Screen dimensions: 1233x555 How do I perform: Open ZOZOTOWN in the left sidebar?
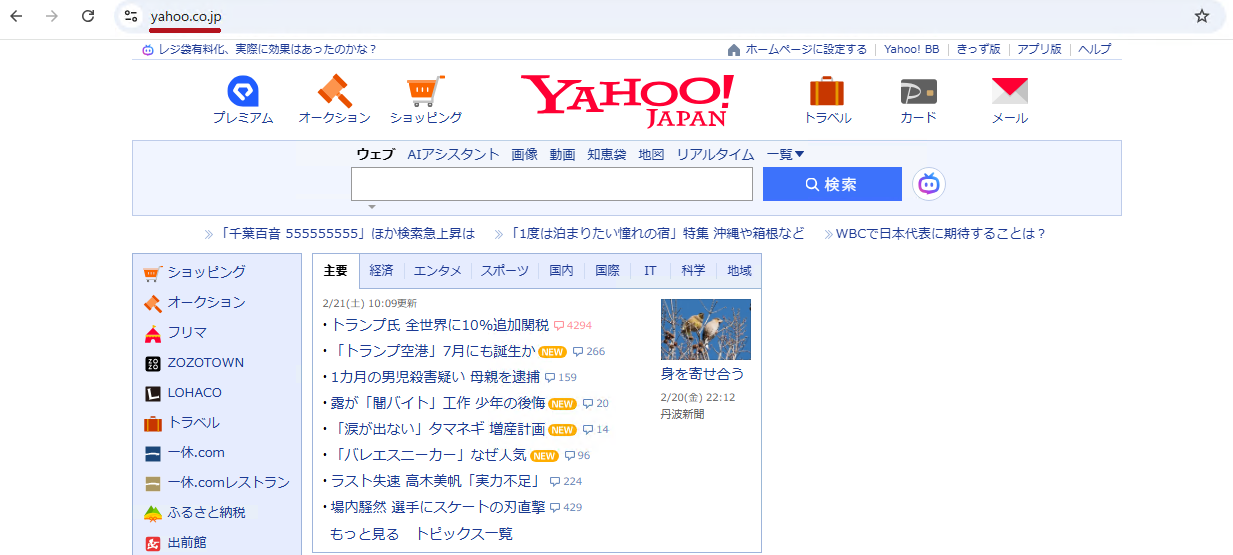click(x=205, y=362)
